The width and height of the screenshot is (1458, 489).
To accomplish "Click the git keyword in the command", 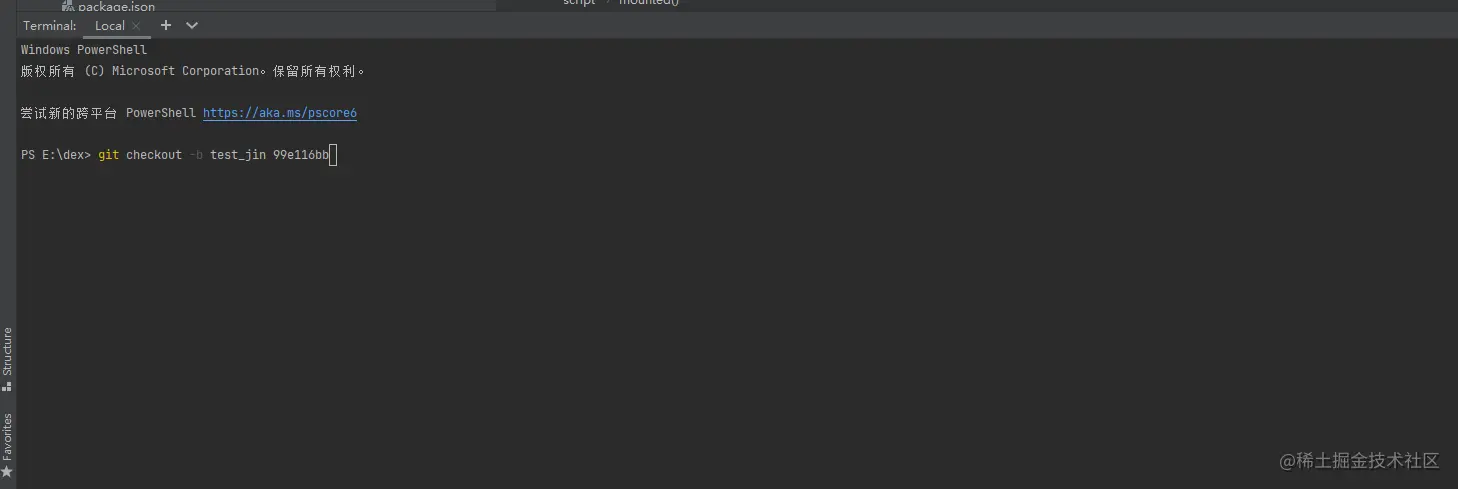I will (x=108, y=155).
